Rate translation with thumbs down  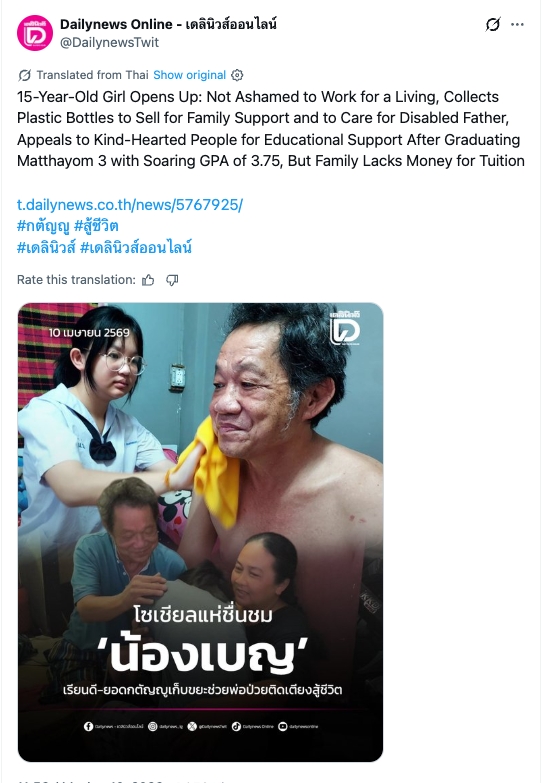pos(172,280)
